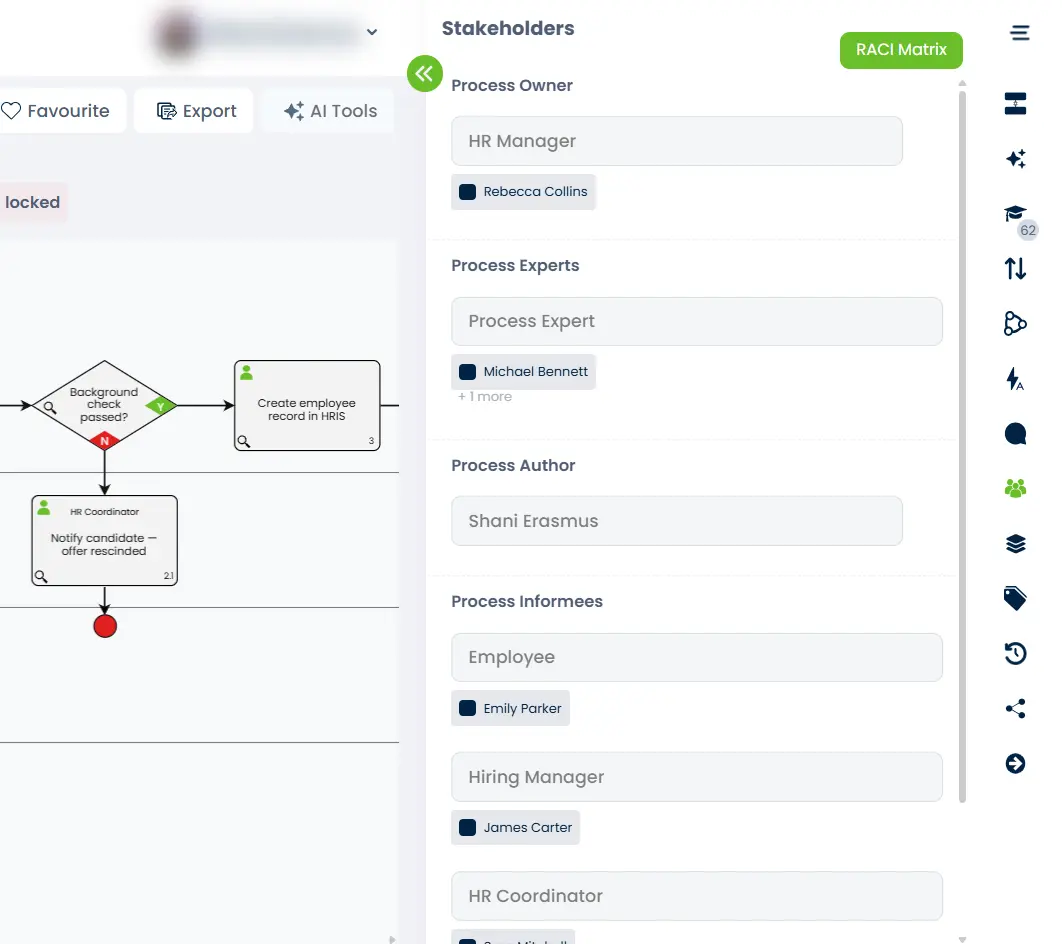Open the training graduation cap icon
1062x944 pixels.
click(1015, 214)
